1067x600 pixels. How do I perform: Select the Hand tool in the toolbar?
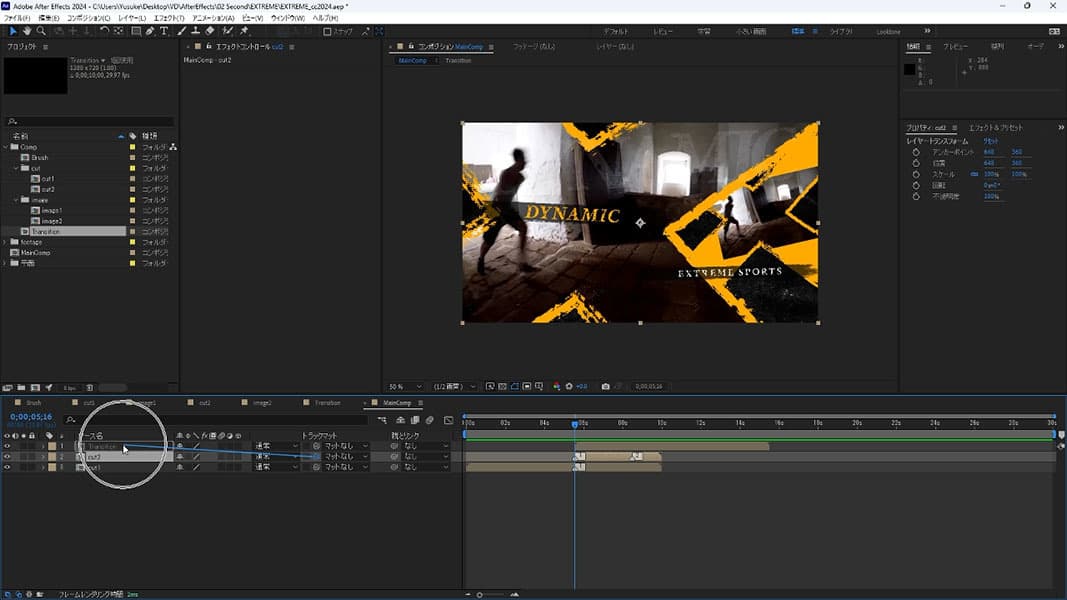point(27,31)
